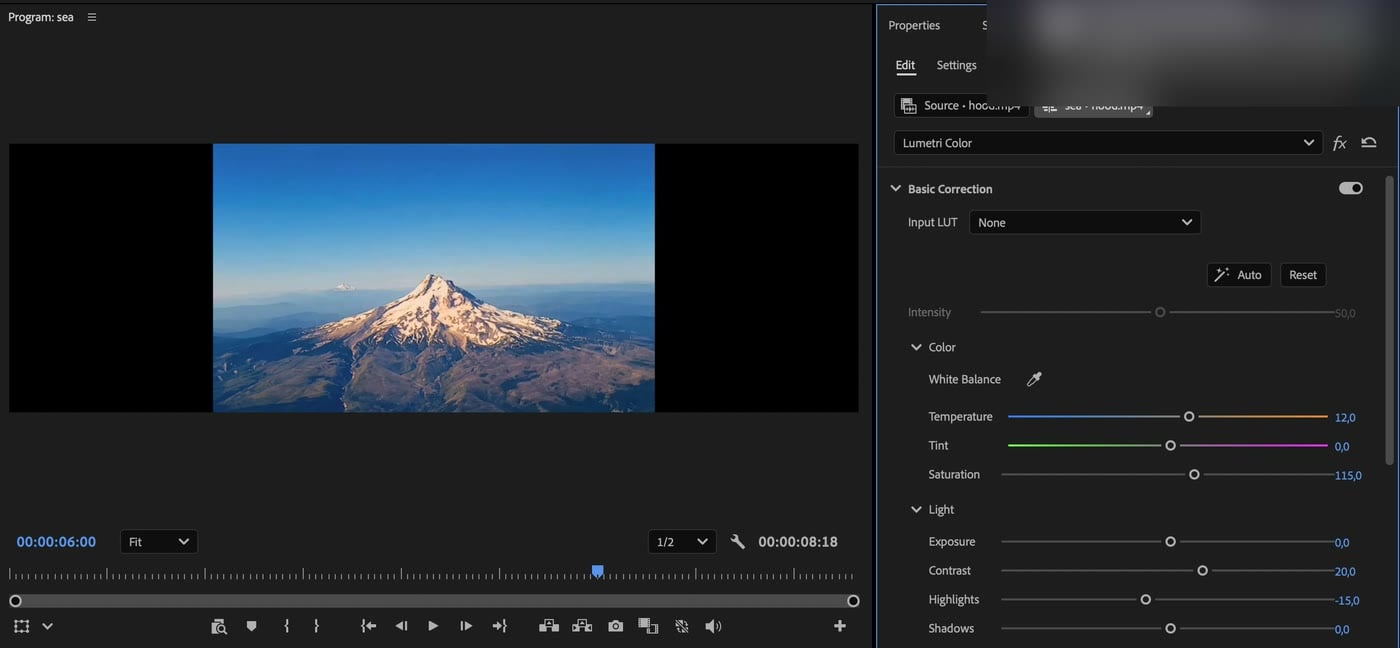Click the duration readout 00:00:08:18
The image size is (1400, 648).
(798, 542)
